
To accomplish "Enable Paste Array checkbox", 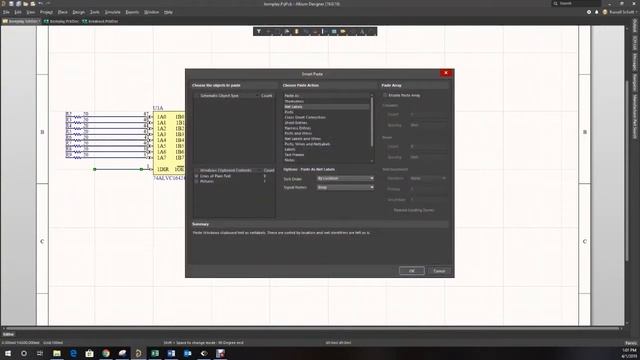I will pyautogui.click(x=385, y=95).
